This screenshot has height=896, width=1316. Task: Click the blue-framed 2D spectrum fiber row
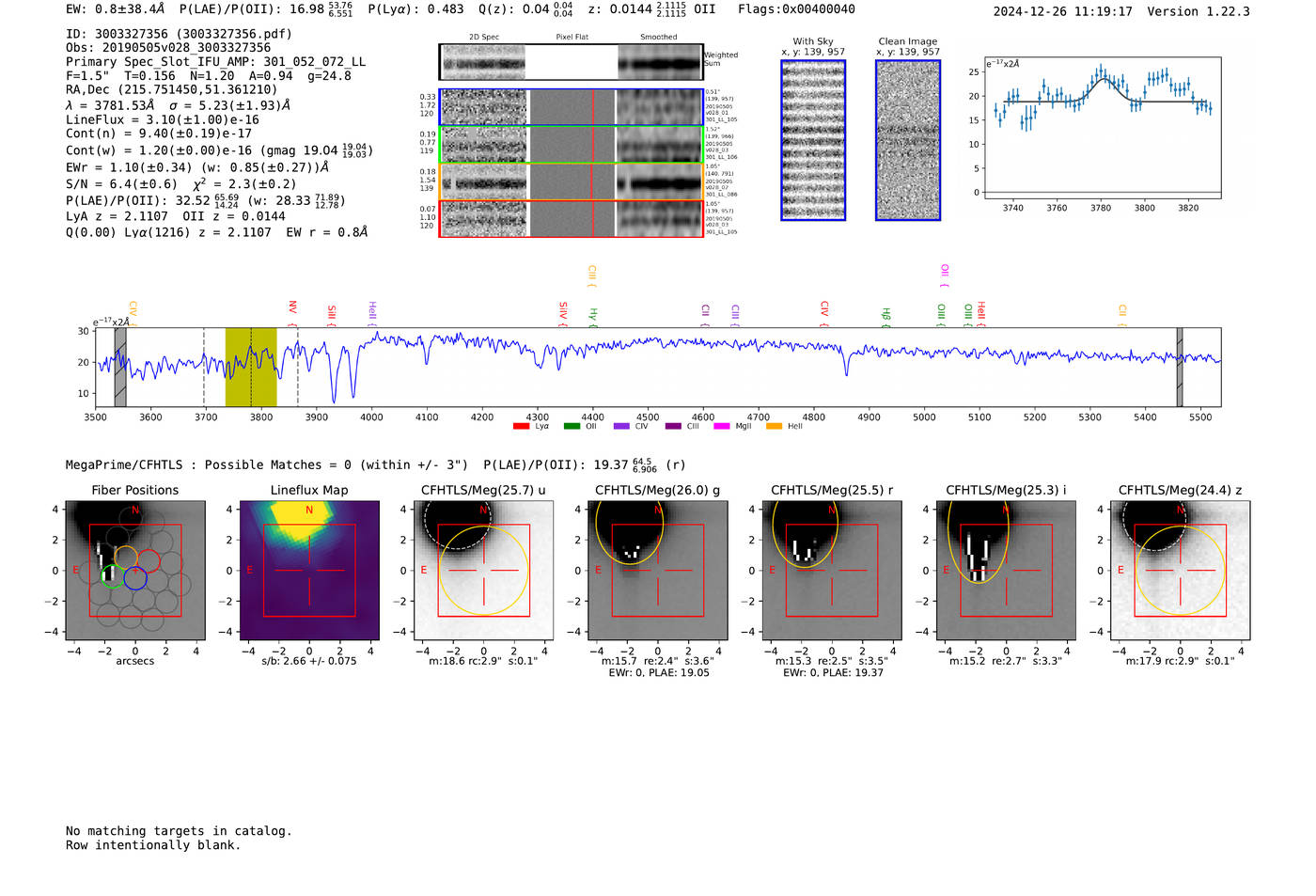pos(571,107)
